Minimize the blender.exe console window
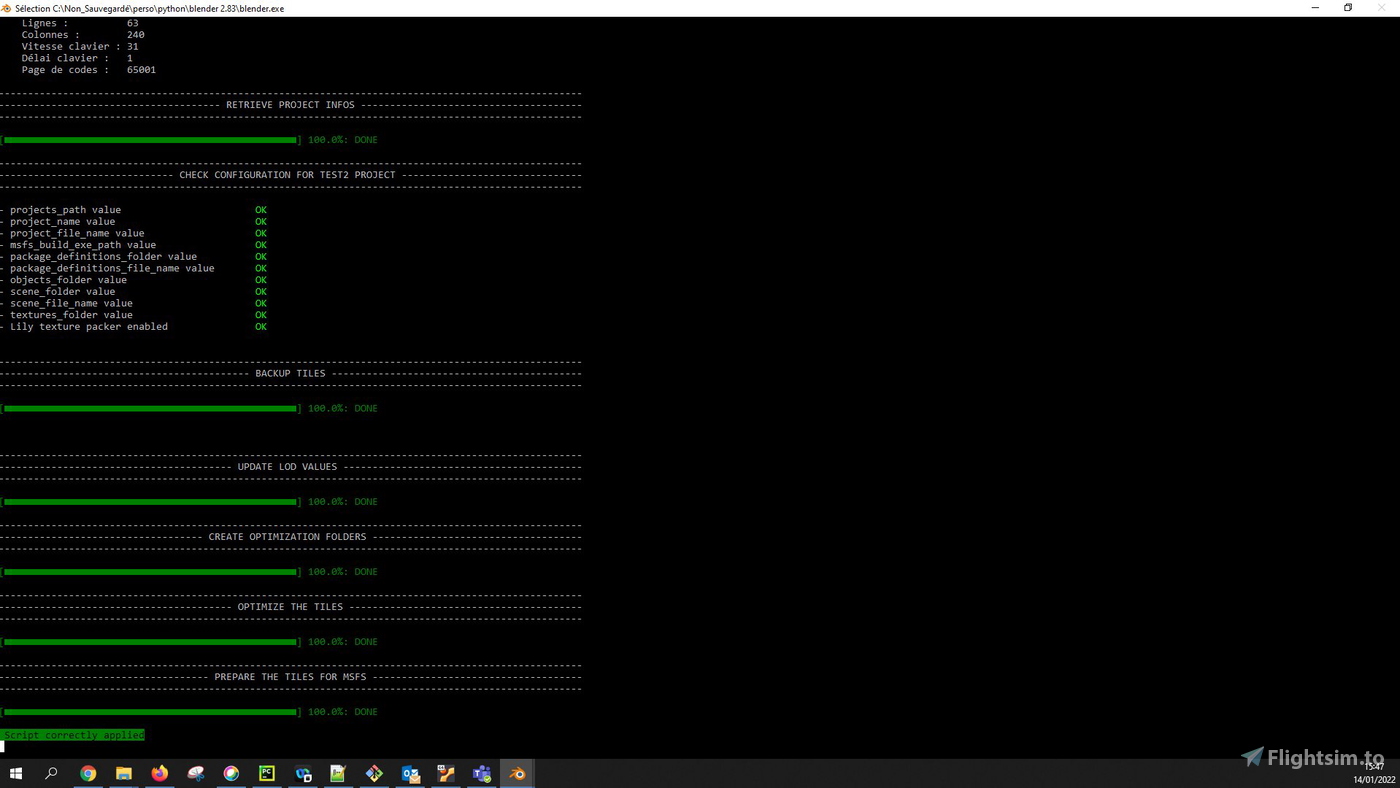The width and height of the screenshot is (1400, 788). 1315,8
